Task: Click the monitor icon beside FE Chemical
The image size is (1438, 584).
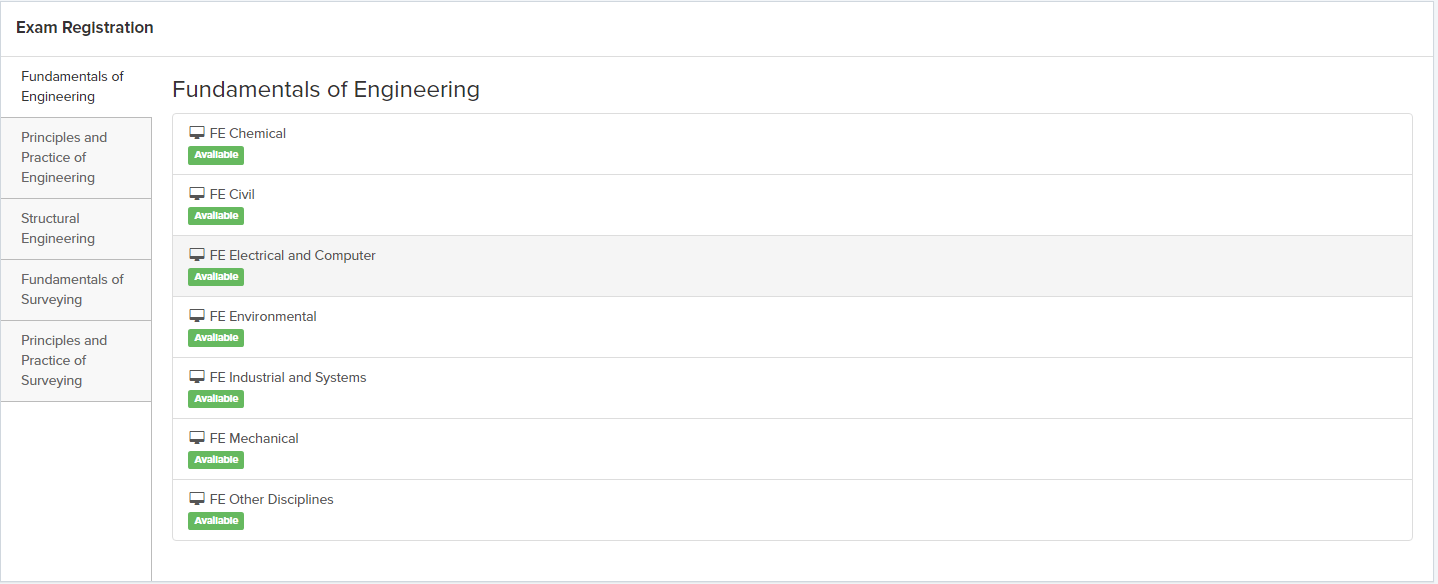Action: point(197,133)
